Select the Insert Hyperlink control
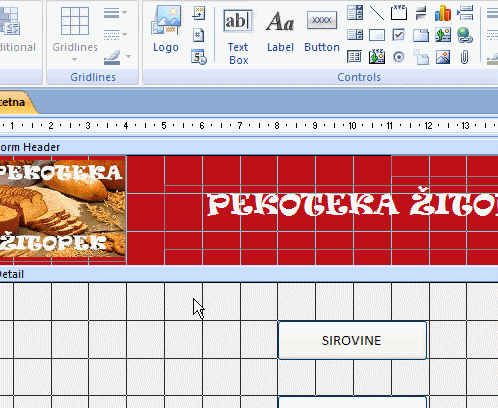Image resolution: width=498 pixels, height=408 pixels. point(464,35)
